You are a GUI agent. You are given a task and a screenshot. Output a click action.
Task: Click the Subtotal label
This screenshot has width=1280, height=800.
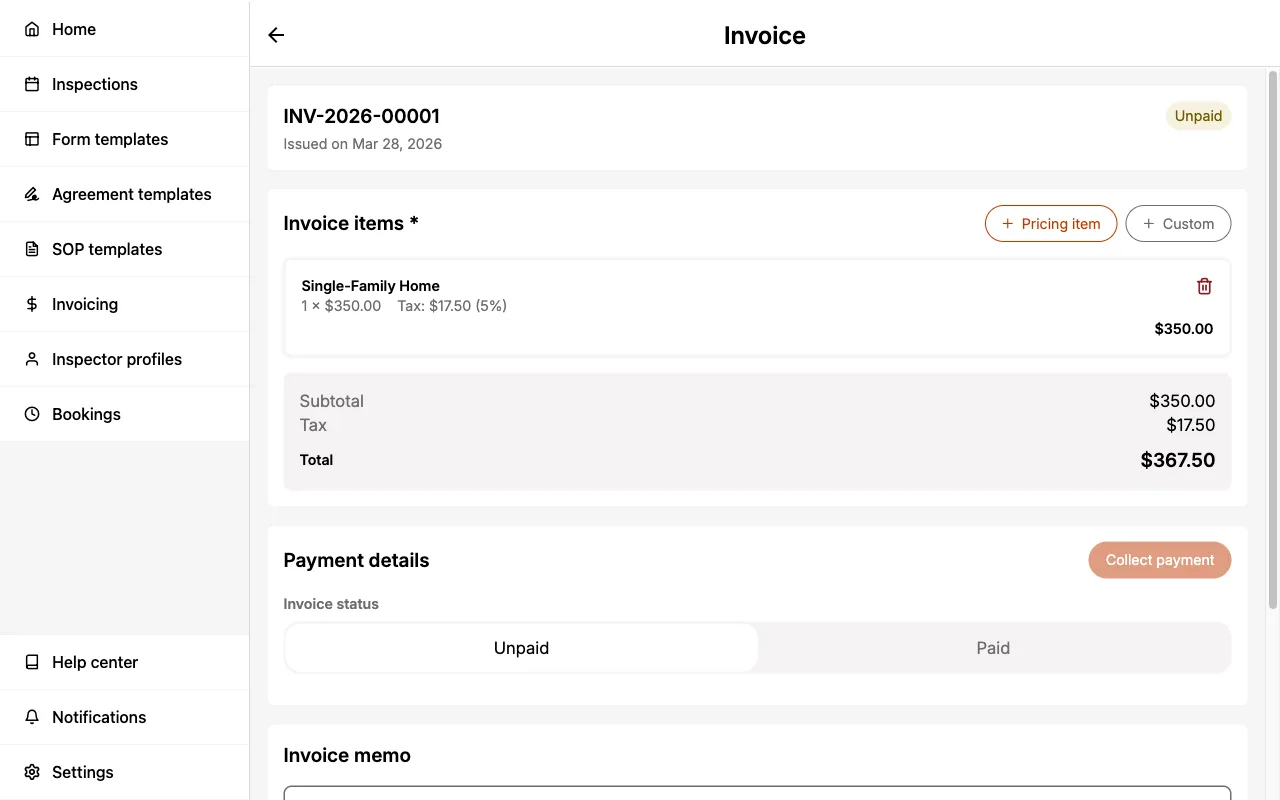(332, 401)
